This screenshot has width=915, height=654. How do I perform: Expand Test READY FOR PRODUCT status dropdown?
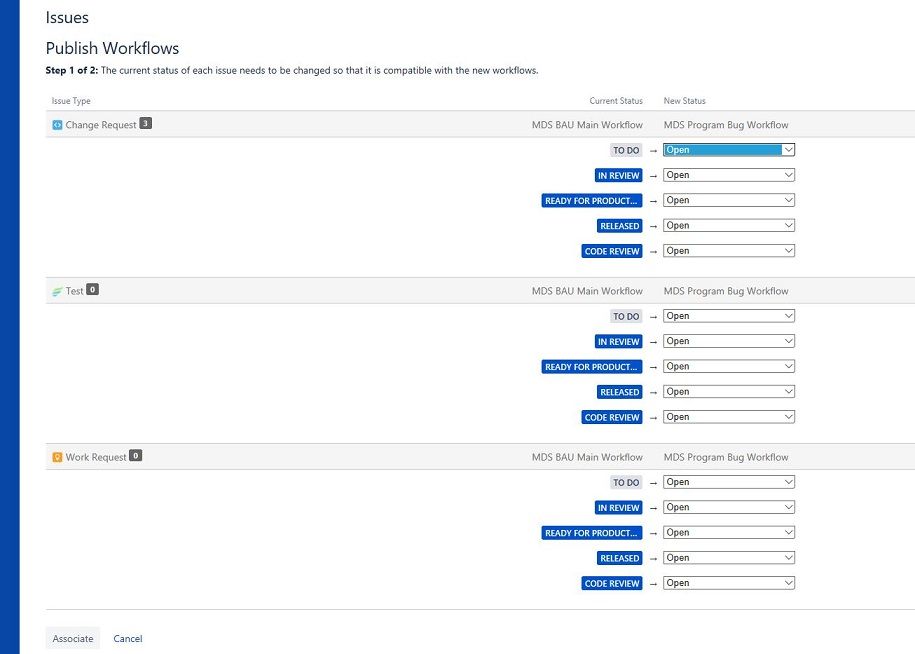pyautogui.click(x=729, y=367)
